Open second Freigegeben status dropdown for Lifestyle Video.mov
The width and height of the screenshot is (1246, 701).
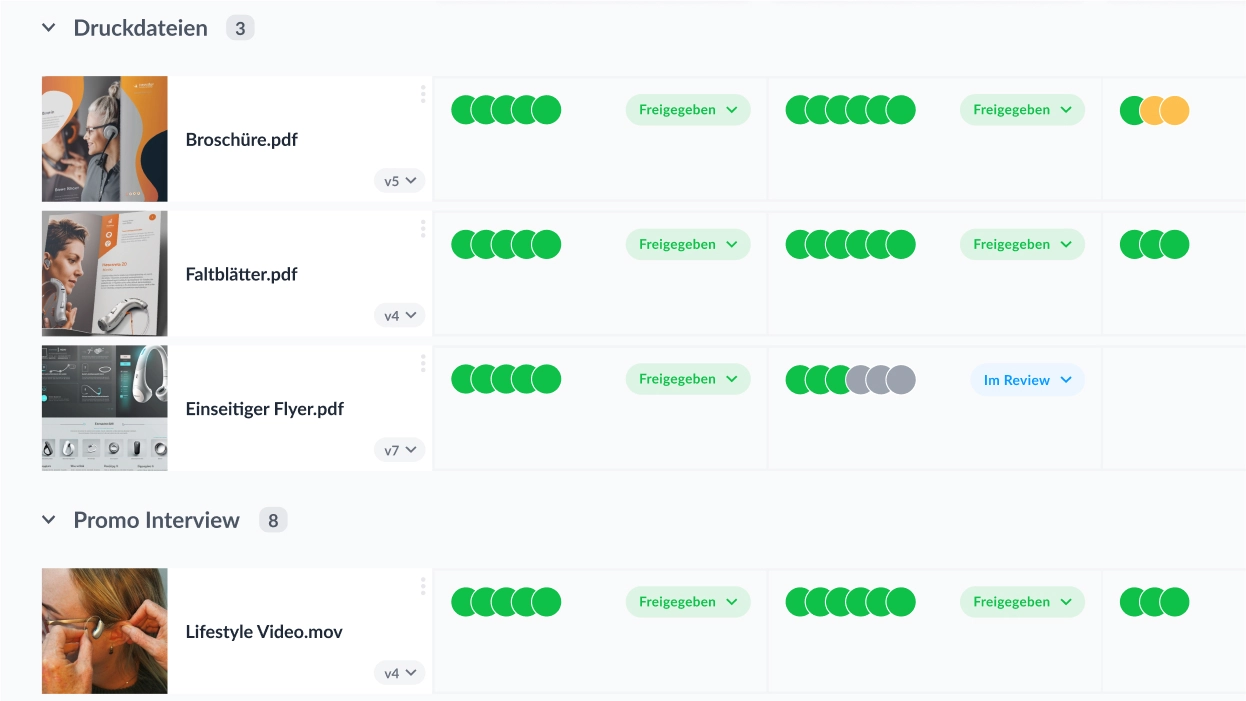(1022, 602)
